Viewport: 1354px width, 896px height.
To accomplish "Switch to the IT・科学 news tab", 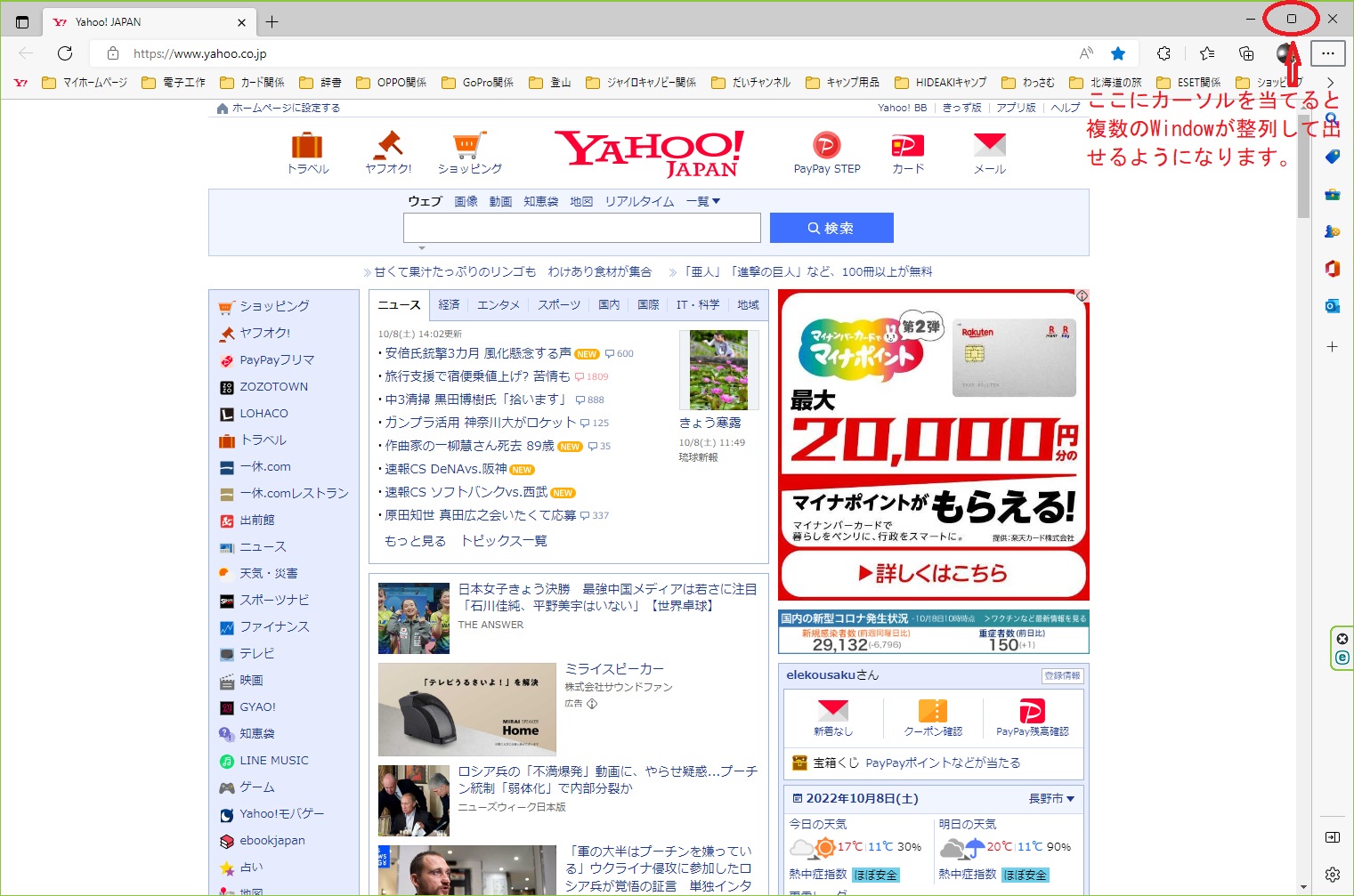I will click(698, 304).
